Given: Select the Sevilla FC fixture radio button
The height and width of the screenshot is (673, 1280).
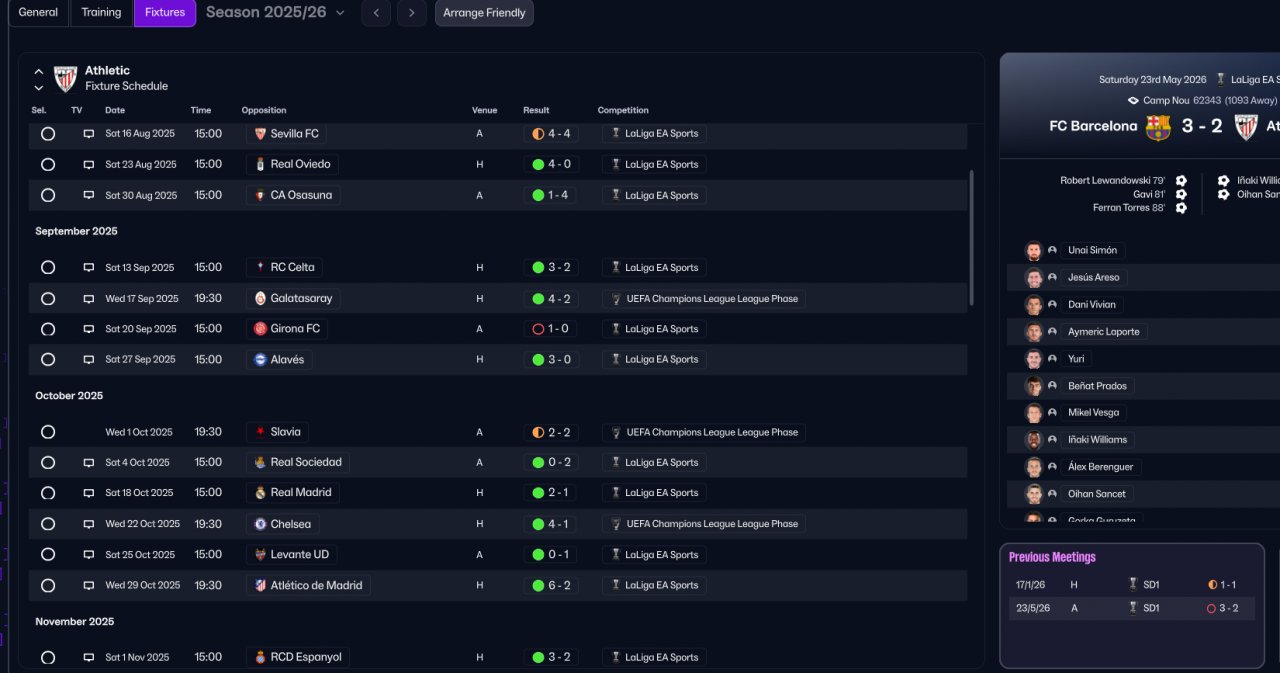Looking at the screenshot, I should (x=48, y=134).
